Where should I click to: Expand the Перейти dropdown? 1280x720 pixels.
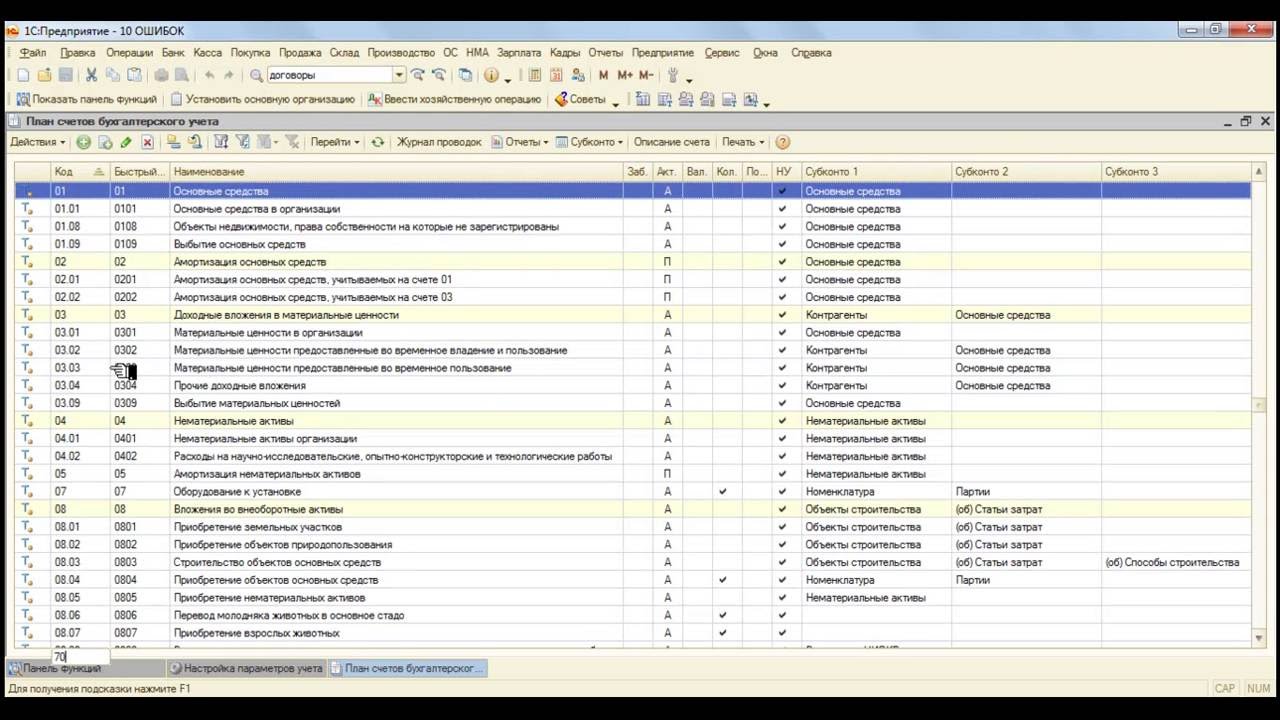(334, 142)
